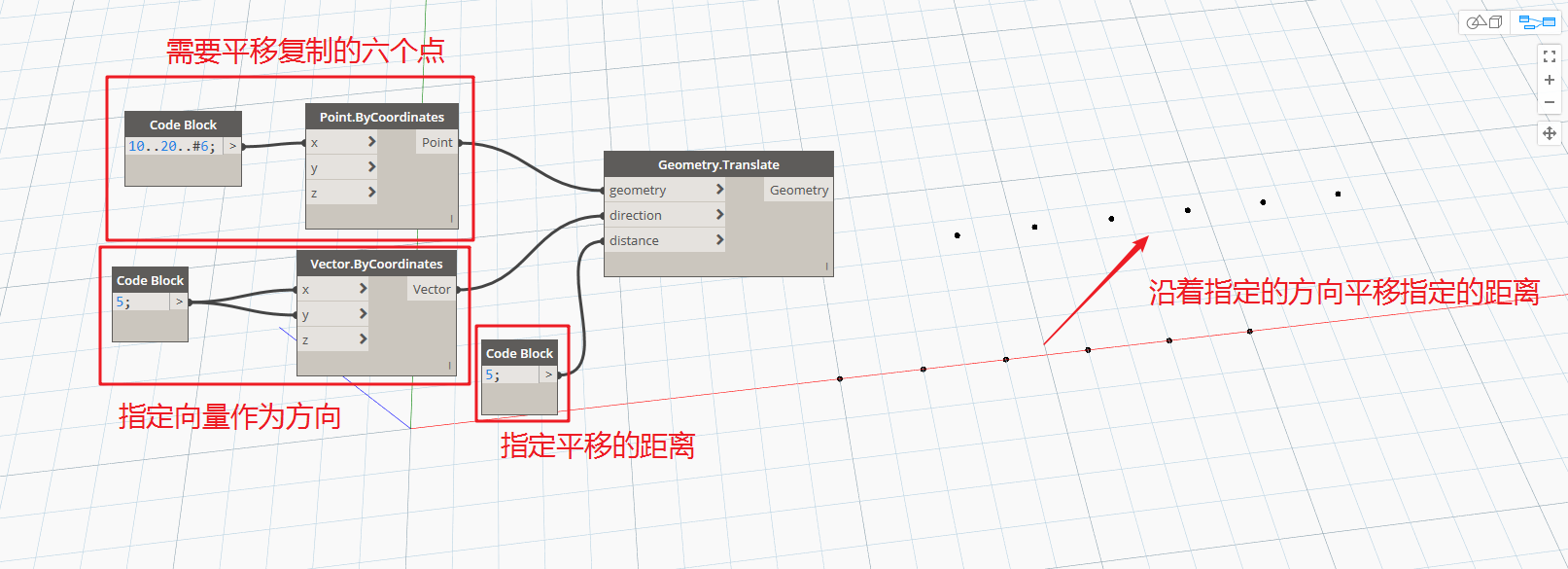Select title of Code Block with 10..20..#6

(x=183, y=124)
